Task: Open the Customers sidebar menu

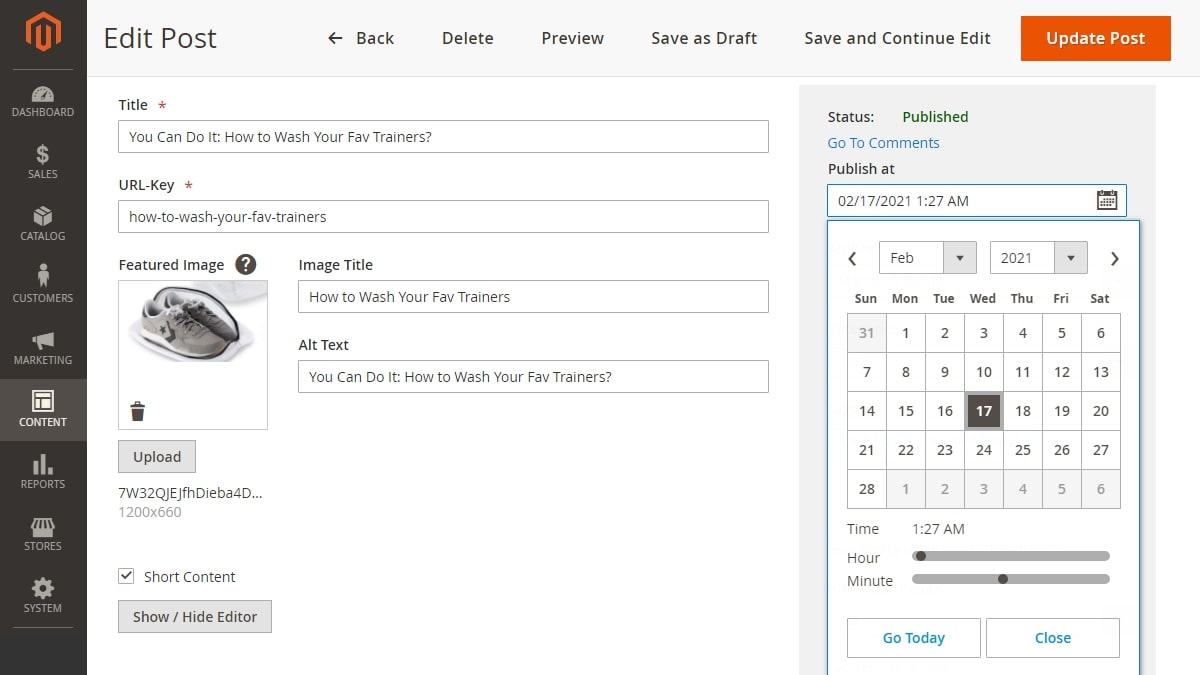Action: pos(43,286)
